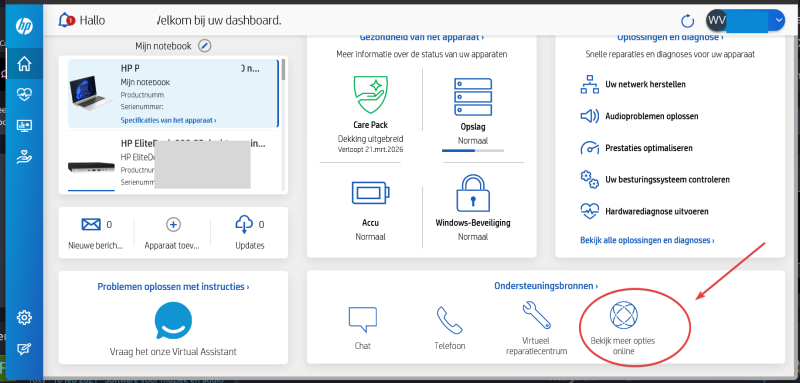Screen dimensions: 800x383
Task: Click the gauge icon beside Prestaties optimaliseren
Action: [x=590, y=148]
